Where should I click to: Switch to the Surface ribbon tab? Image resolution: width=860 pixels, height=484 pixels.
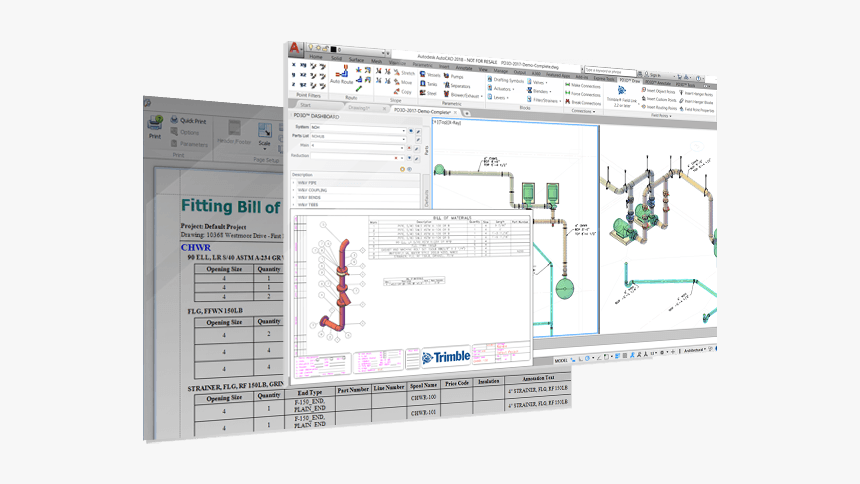coord(356,60)
